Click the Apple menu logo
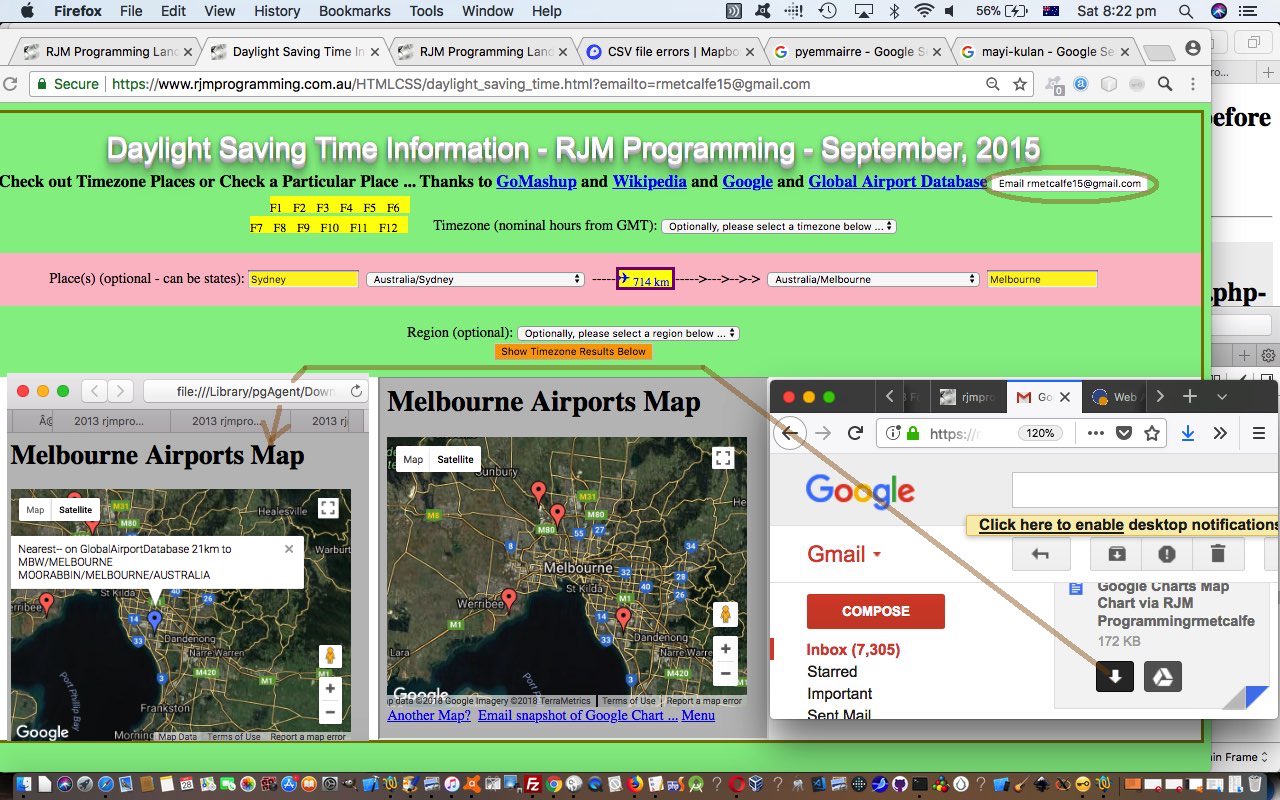 click(x=27, y=11)
